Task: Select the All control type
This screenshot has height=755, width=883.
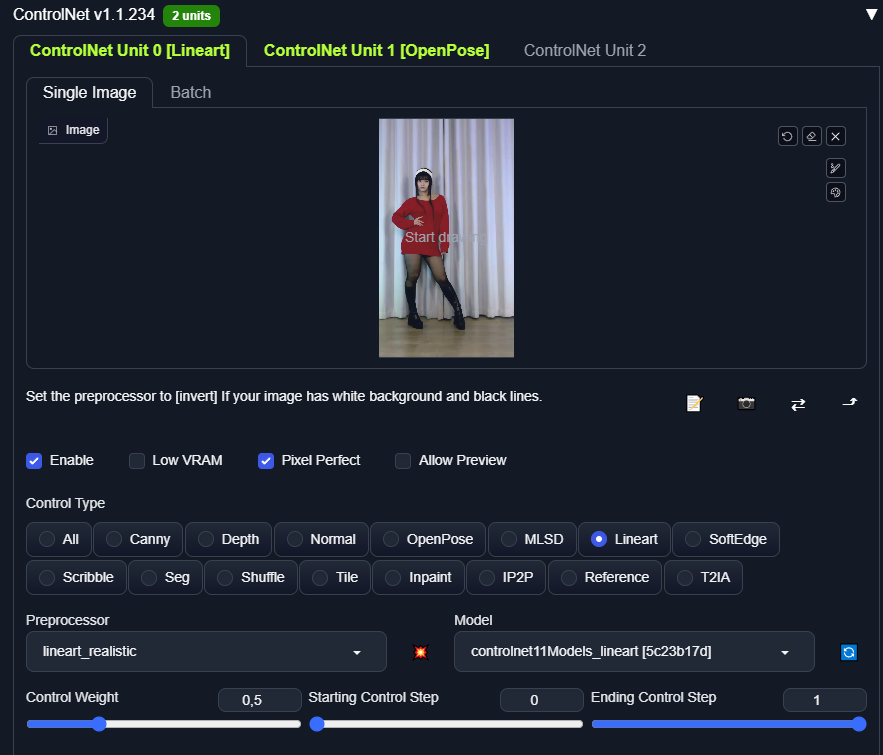Action: pos(59,539)
